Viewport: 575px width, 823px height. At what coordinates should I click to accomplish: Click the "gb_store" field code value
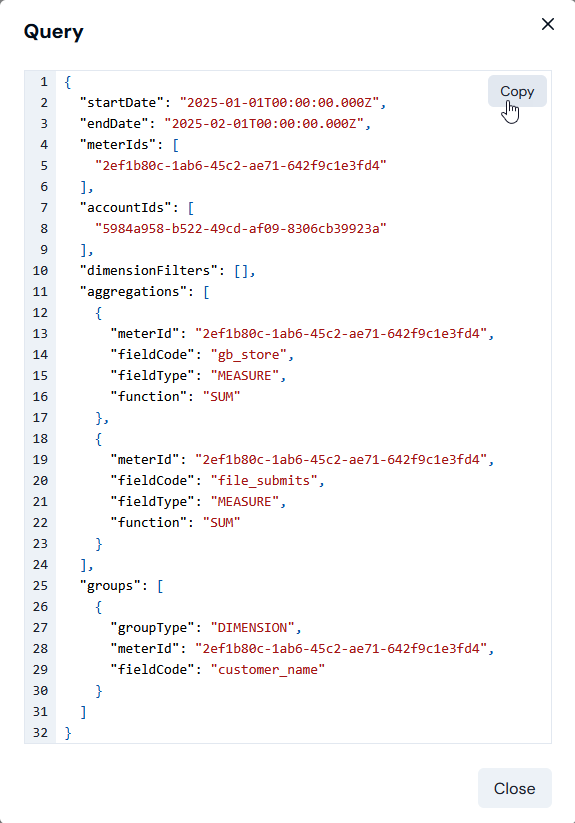tap(249, 355)
